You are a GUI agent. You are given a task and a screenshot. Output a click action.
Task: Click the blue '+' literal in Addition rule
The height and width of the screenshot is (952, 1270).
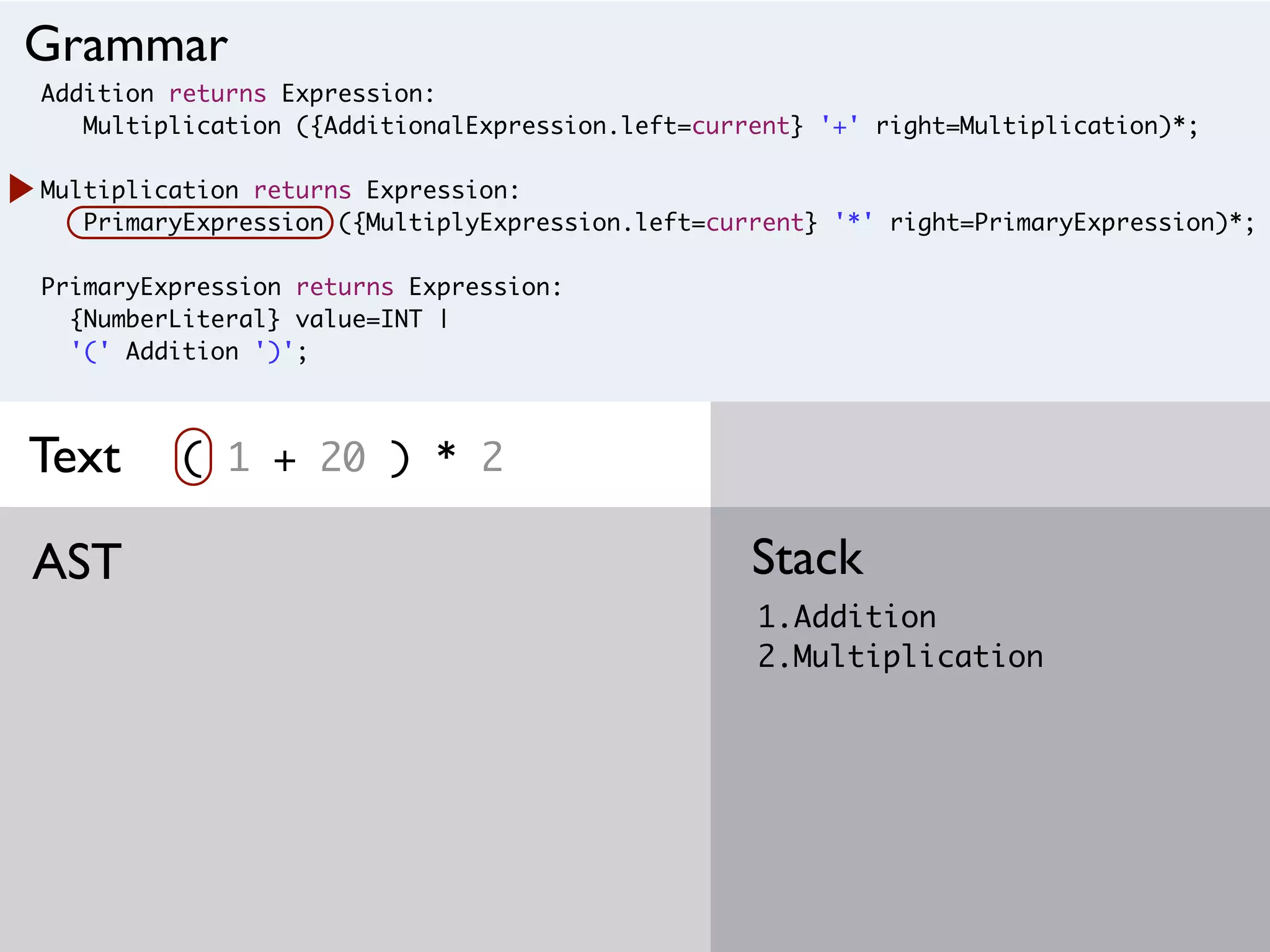[840, 126]
